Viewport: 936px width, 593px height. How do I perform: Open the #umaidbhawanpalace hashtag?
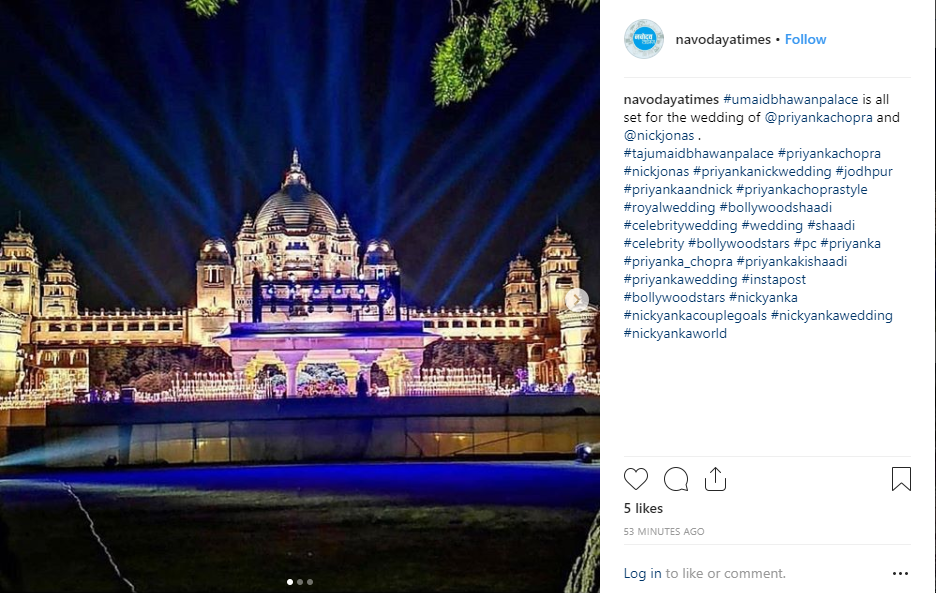(x=790, y=99)
